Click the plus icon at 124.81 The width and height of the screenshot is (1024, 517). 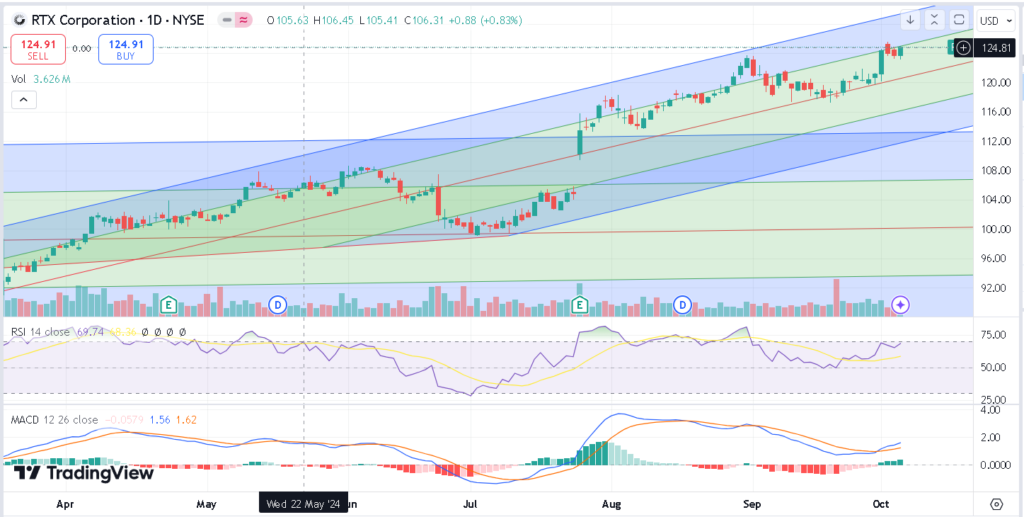(964, 48)
